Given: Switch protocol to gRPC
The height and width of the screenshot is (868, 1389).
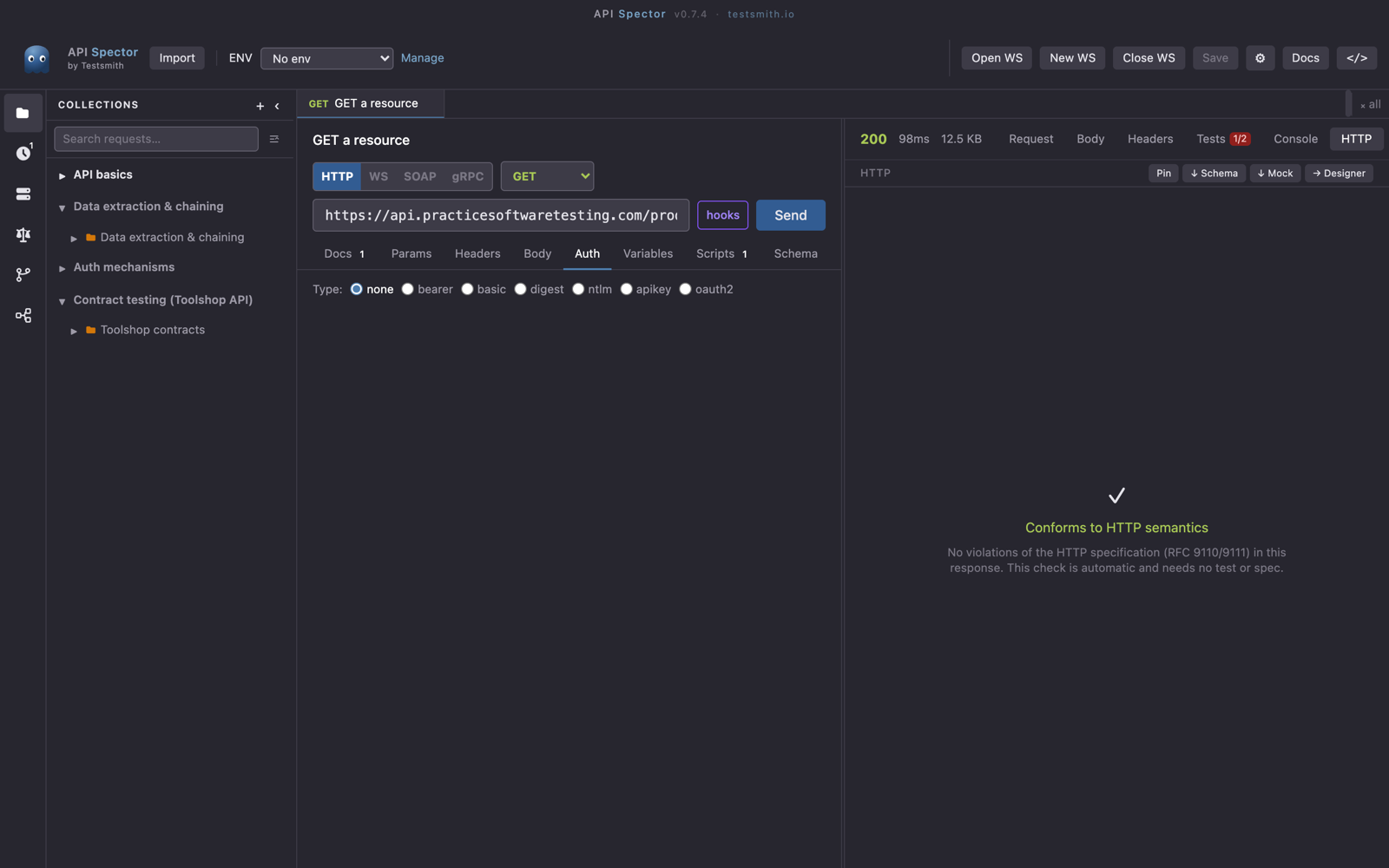Looking at the screenshot, I should pos(467,176).
